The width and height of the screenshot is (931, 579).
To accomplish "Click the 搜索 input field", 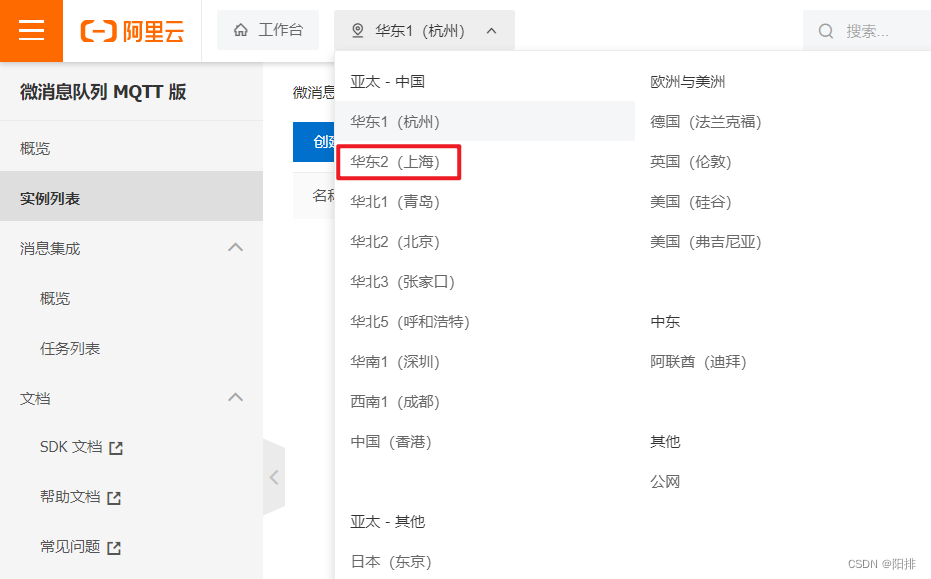I will pos(875,30).
